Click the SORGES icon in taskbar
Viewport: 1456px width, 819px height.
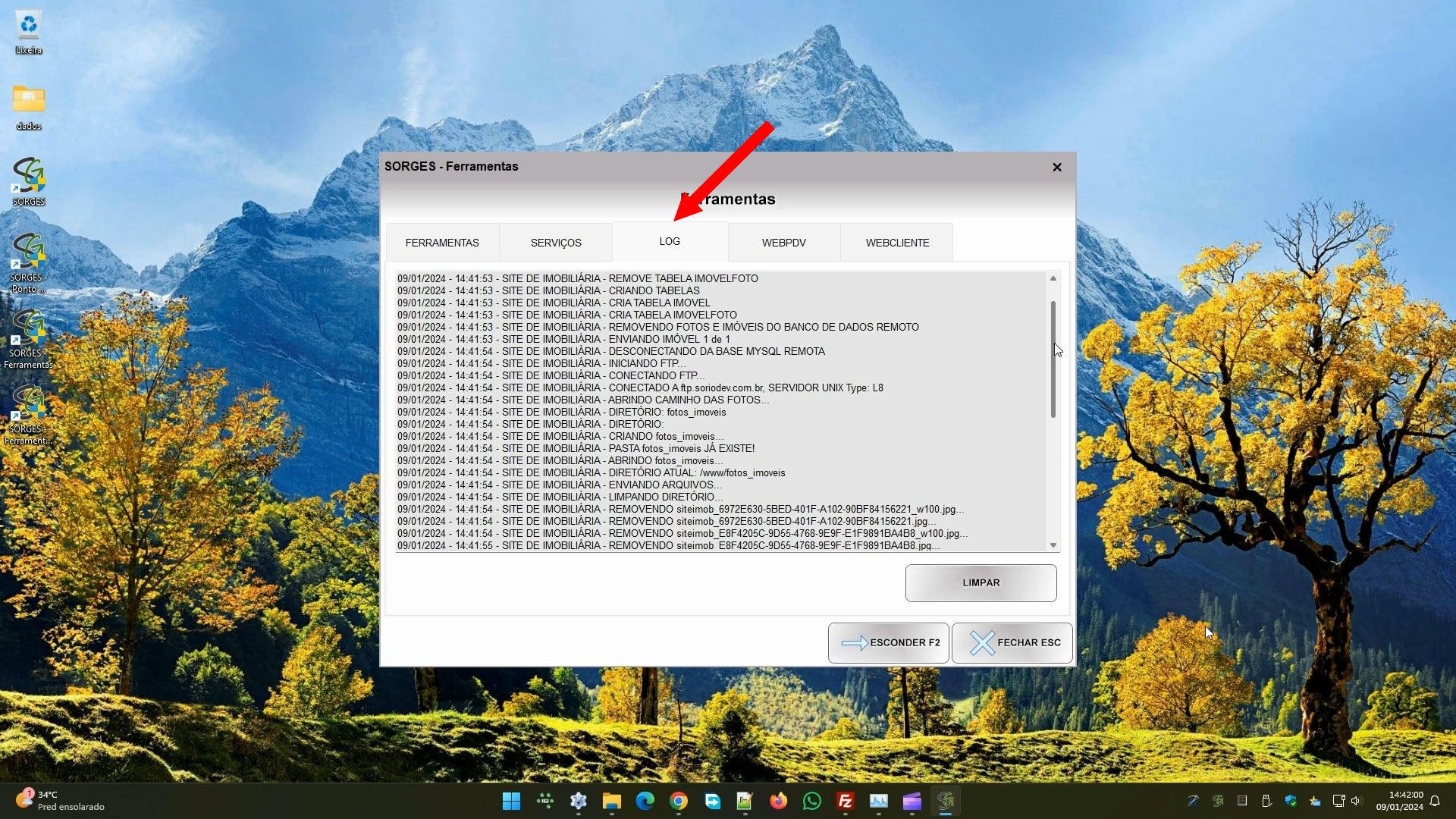(x=945, y=801)
